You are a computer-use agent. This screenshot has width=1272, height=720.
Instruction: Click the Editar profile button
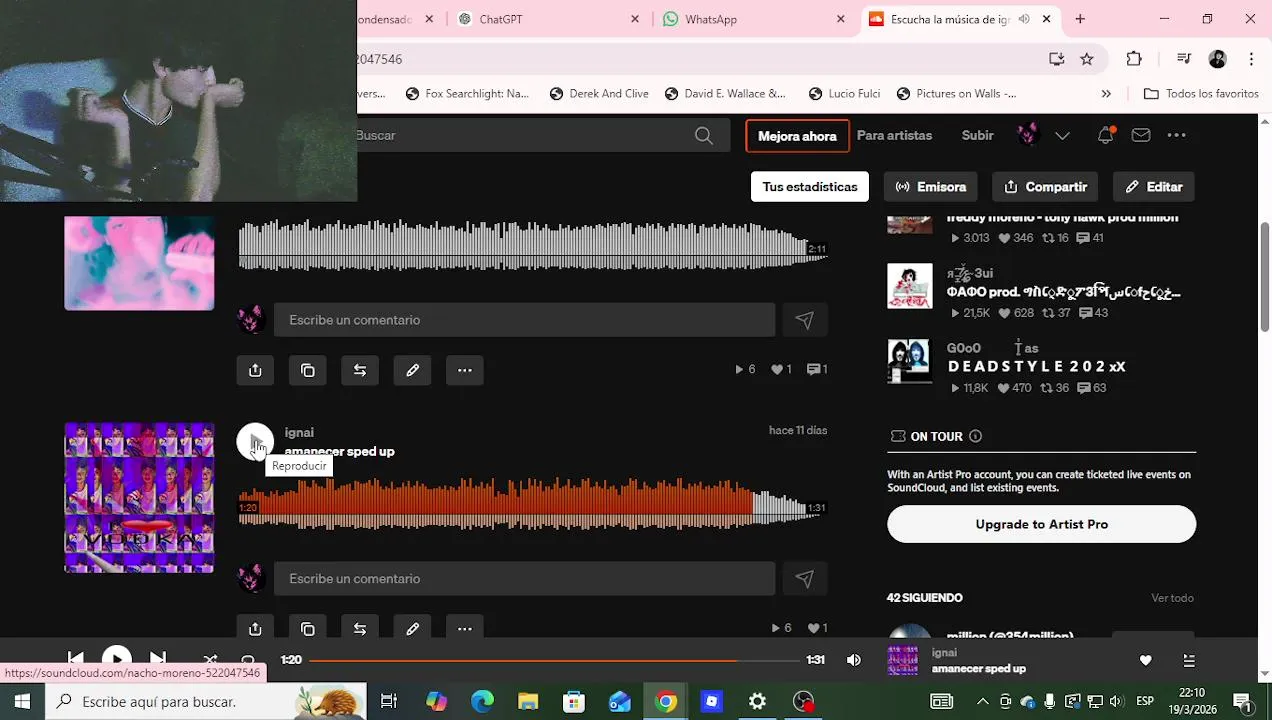(1154, 187)
